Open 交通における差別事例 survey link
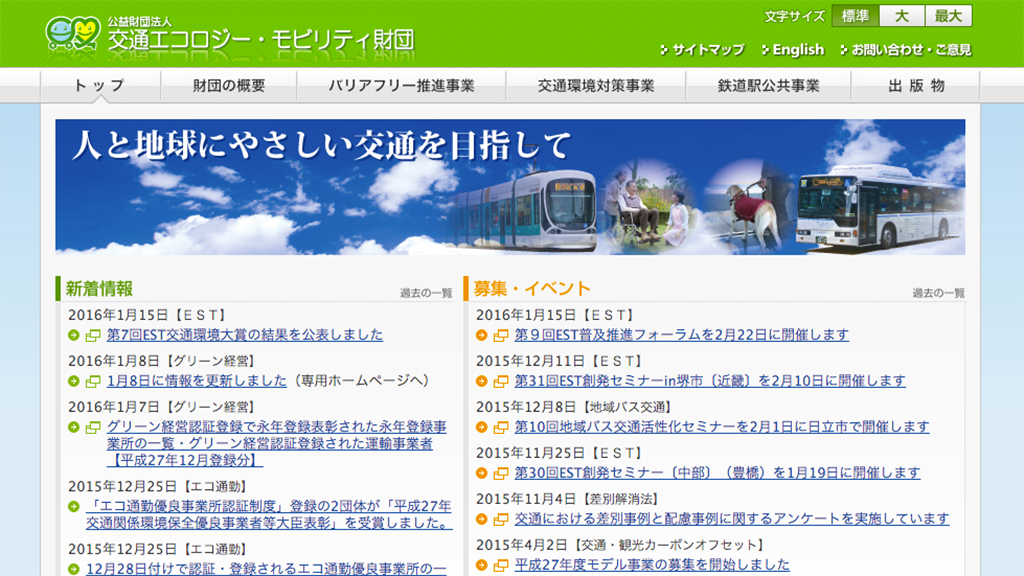1024x576 pixels. point(732,519)
